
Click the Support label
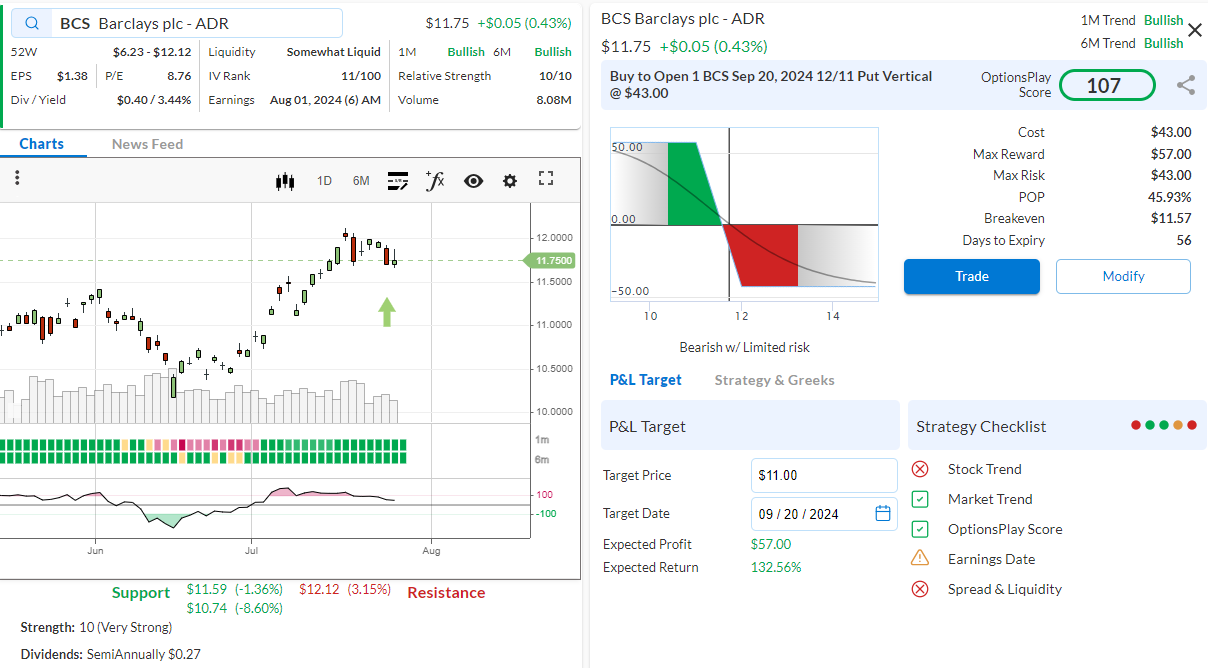tap(141, 592)
